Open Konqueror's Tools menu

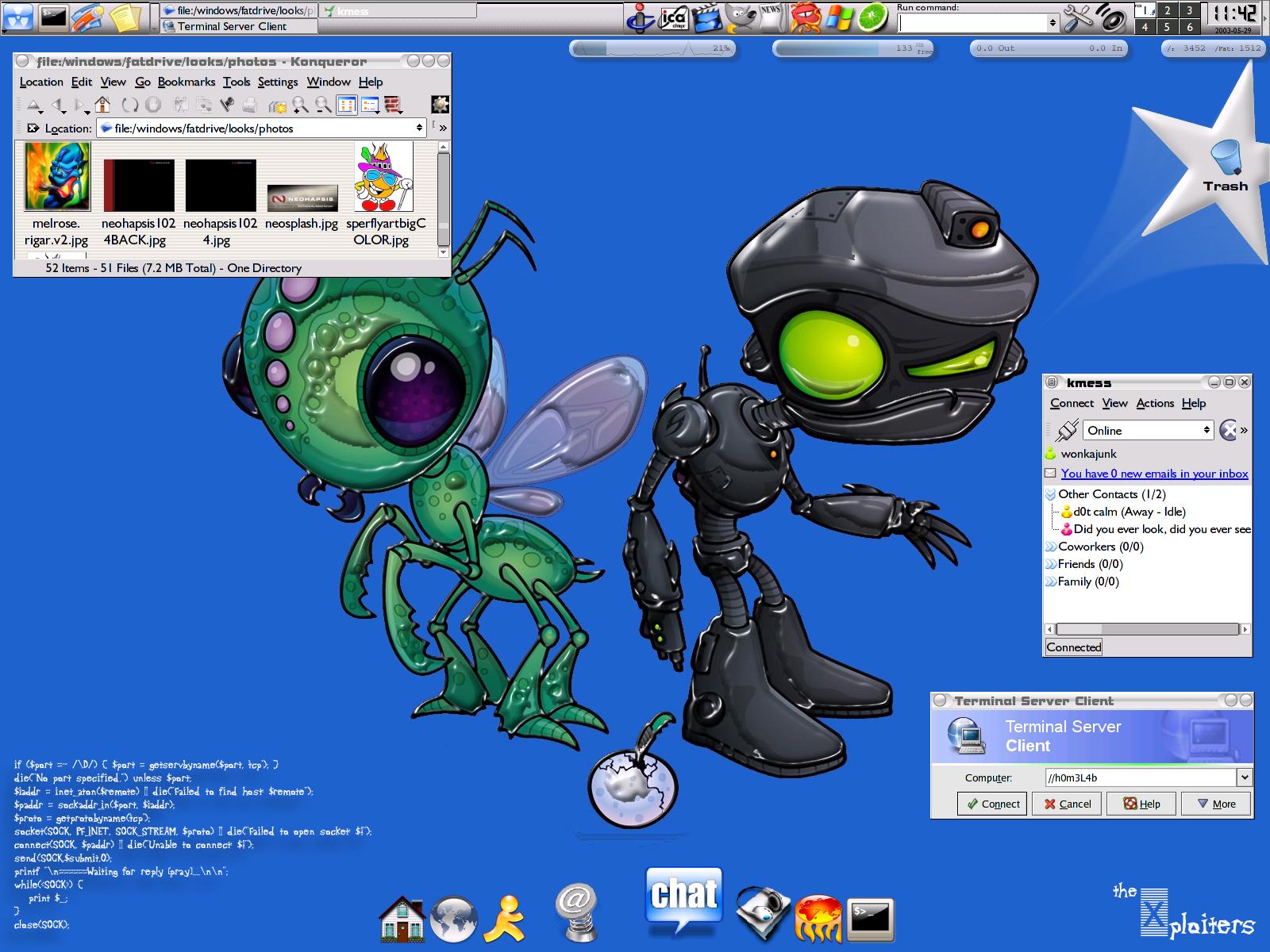[237, 82]
